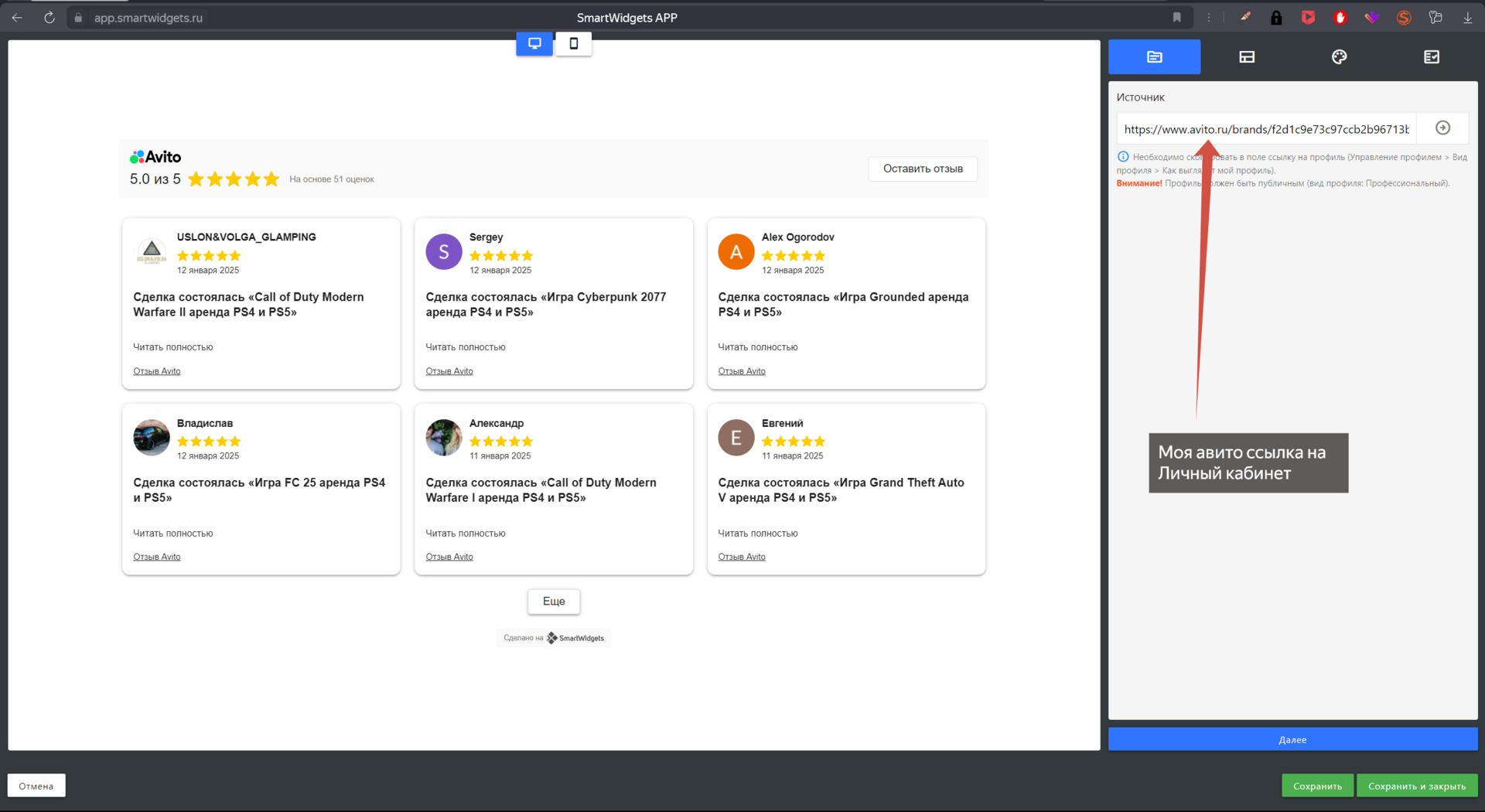The height and width of the screenshot is (812, 1485).
Task: Click the info icon under source field
Action: coord(1123,157)
